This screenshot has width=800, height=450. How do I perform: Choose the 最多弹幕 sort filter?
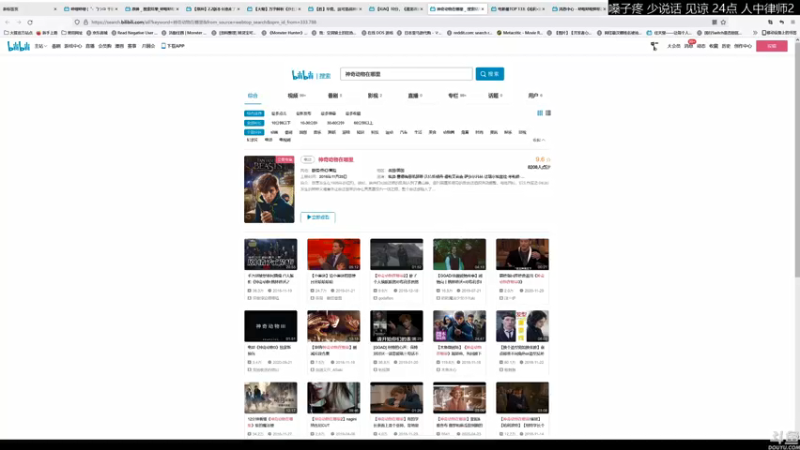(x=328, y=113)
